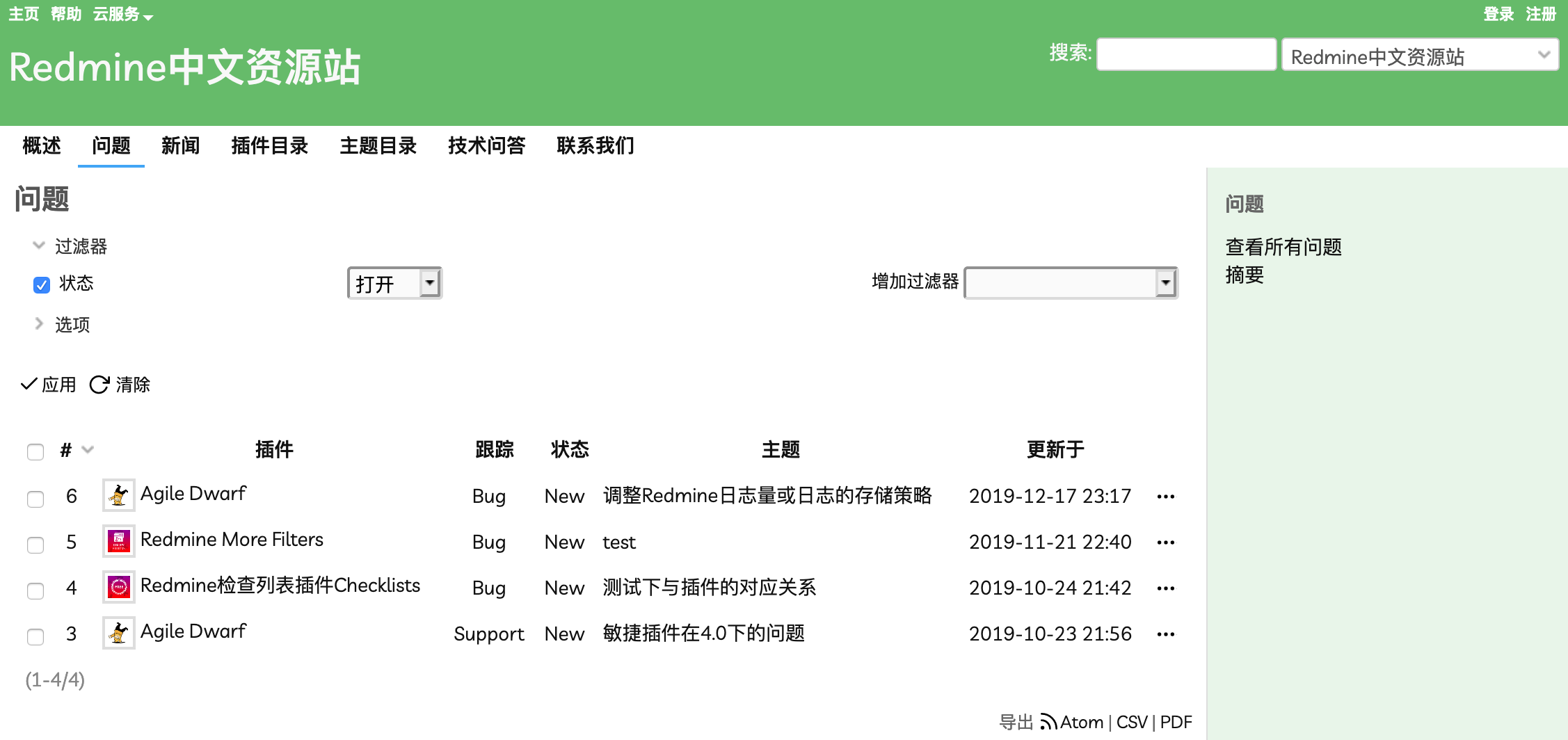Open issue 测试下与插件的对应关系
Image resolution: width=1568 pixels, height=740 pixels.
(x=710, y=588)
